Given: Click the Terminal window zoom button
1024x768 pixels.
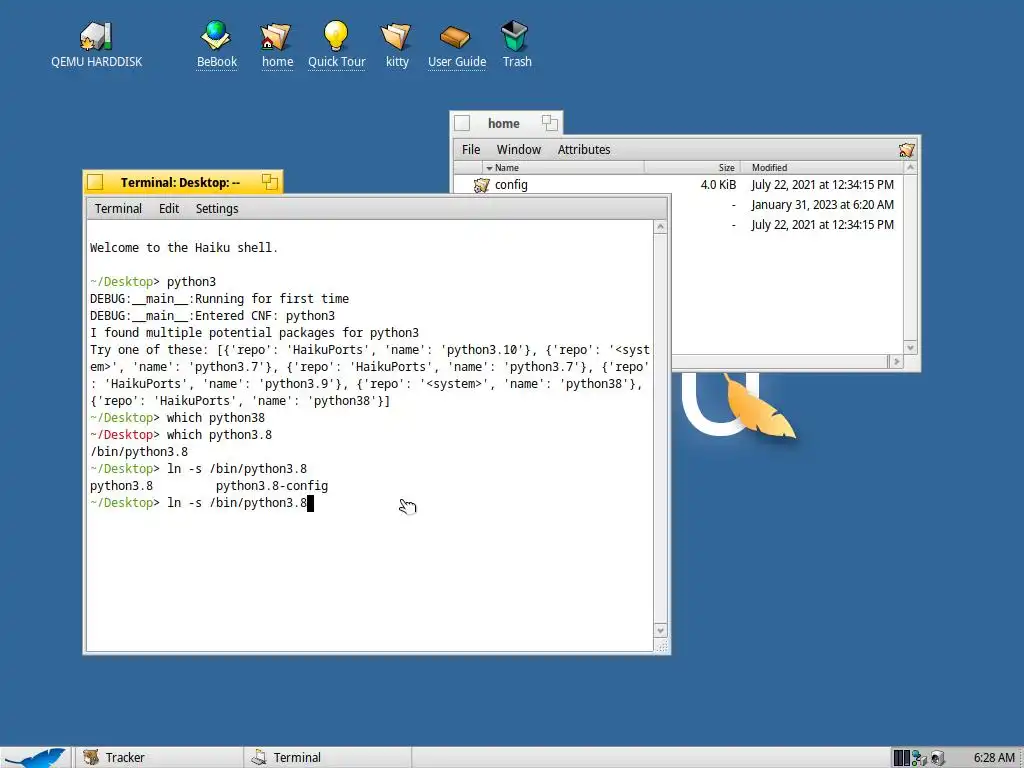Looking at the screenshot, I should tap(270, 182).
